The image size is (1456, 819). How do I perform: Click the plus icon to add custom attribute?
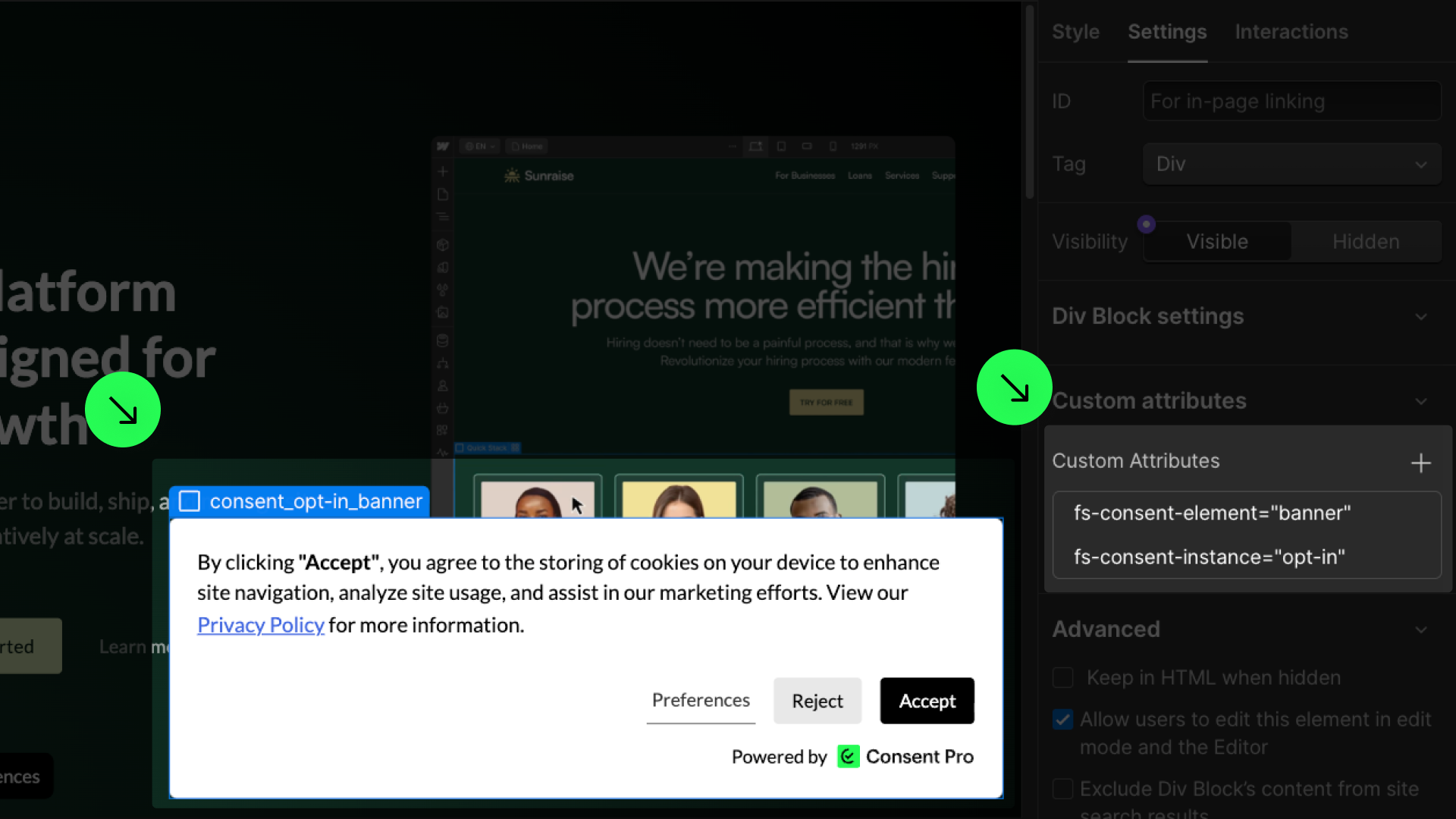coord(1420,463)
